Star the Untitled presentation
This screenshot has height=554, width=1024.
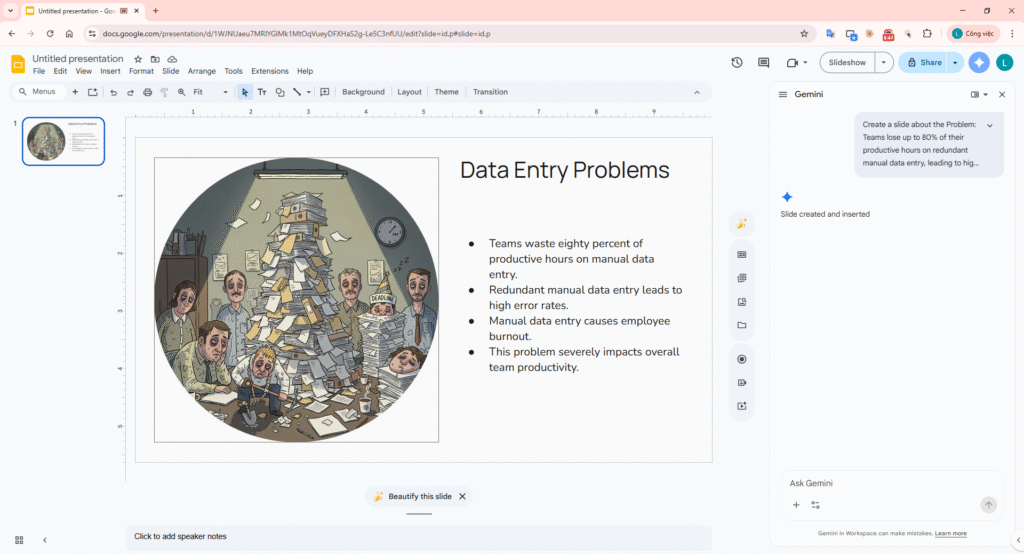[138, 59]
